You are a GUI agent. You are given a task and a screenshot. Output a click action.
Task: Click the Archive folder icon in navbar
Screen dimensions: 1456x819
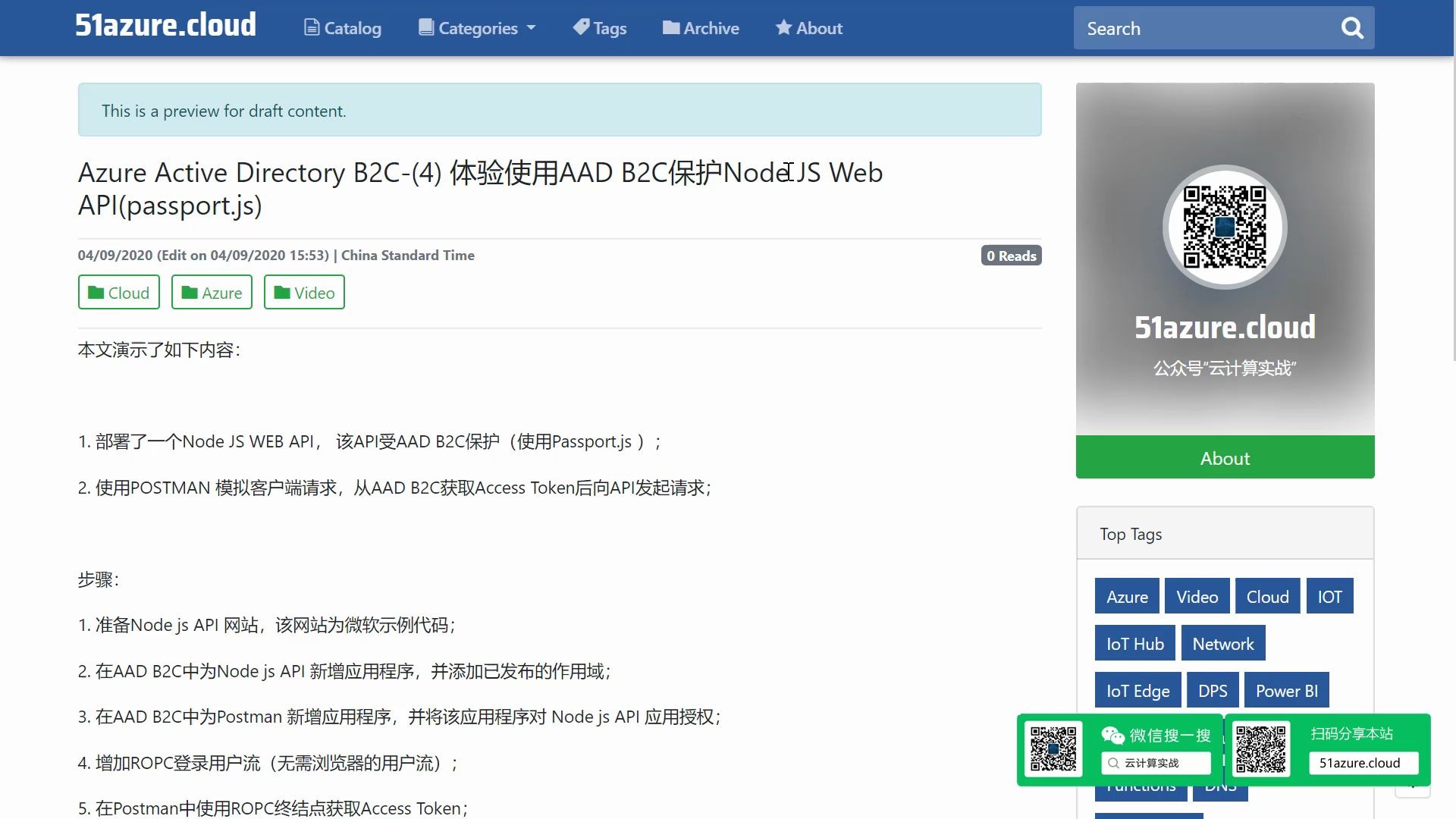[x=671, y=28]
